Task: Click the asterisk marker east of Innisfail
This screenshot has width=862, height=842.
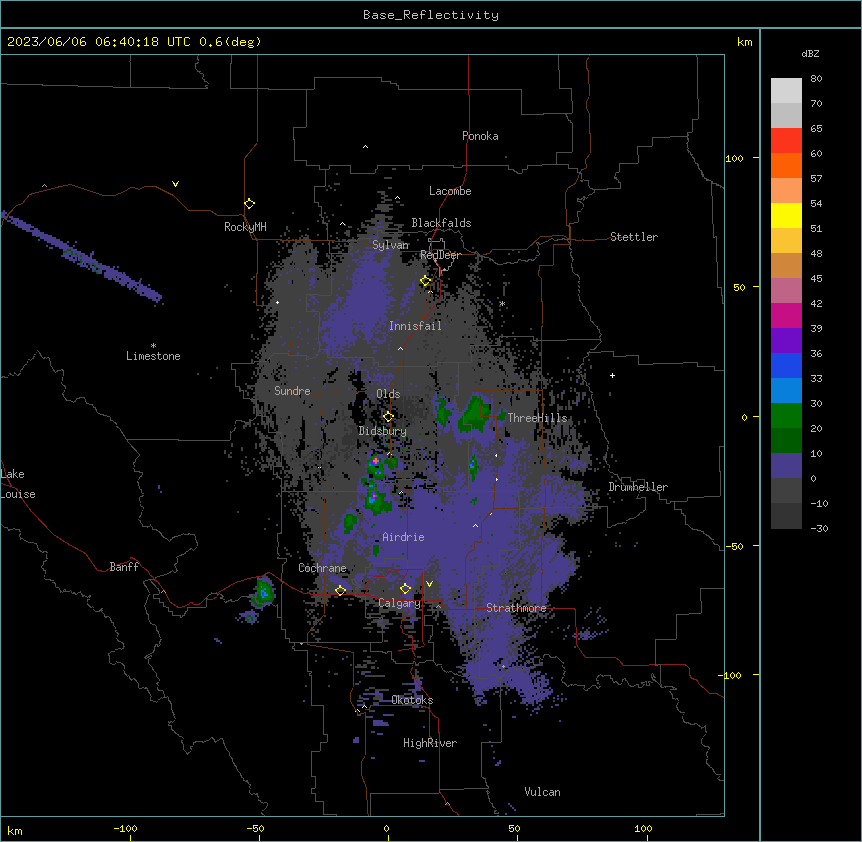Action: (x=502, y=303)
